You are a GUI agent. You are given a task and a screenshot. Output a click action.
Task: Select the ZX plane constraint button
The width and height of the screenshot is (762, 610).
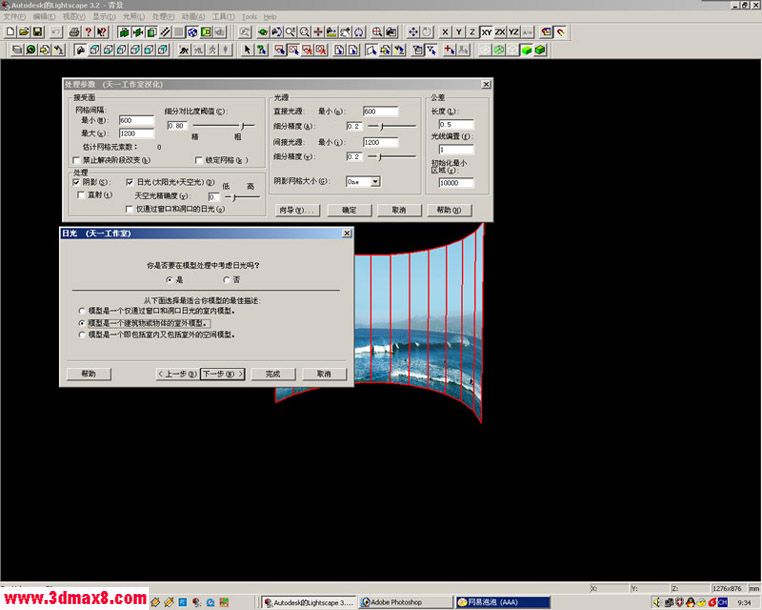point(500,32)
